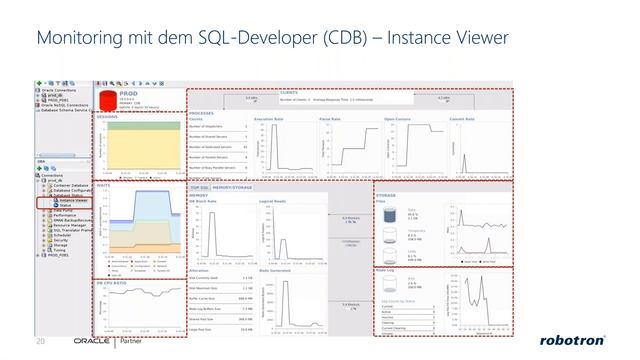This screenshot has width=640, height=360.
Task: Click the up arrow in Instance Viewer toolbar
Action: click(x=147, y=84)
